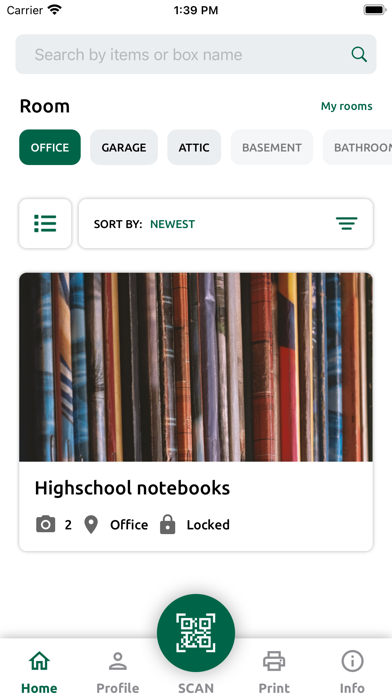
Task: Open the Print printer icon
Action: (274, 661)
